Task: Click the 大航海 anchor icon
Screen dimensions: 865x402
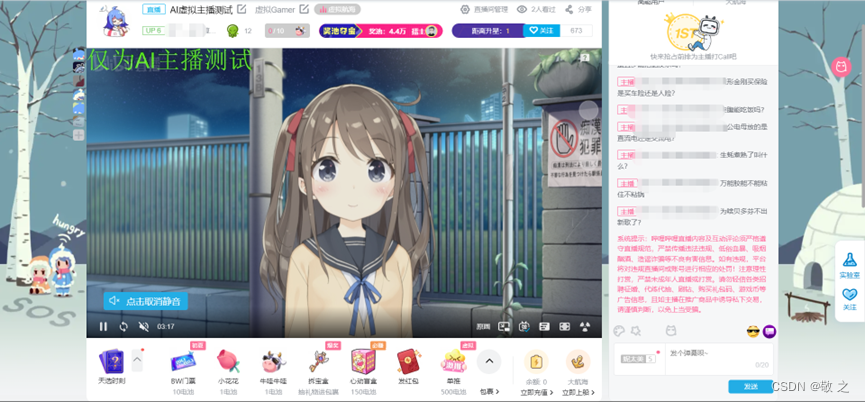Action: coord(578,362)
